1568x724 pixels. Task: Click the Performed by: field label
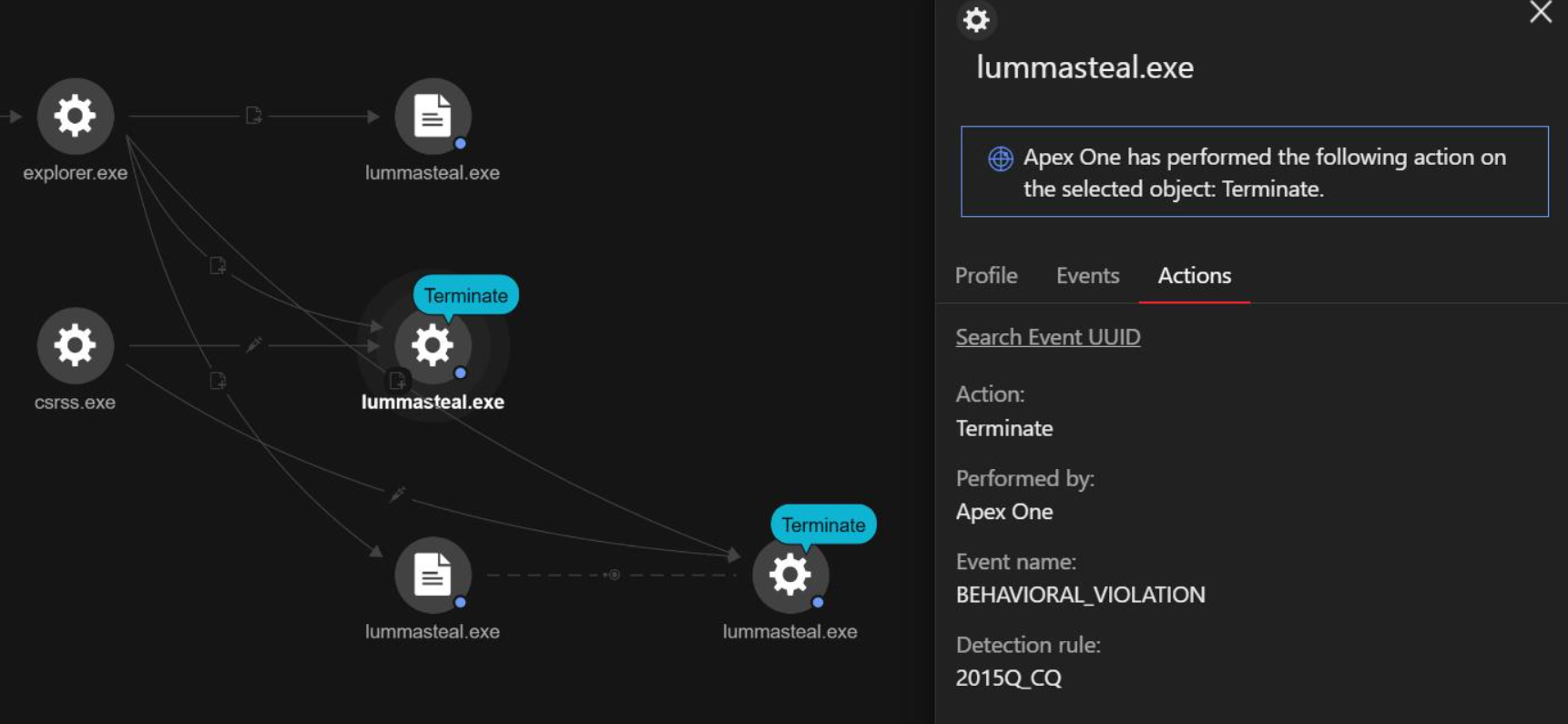1025,478
